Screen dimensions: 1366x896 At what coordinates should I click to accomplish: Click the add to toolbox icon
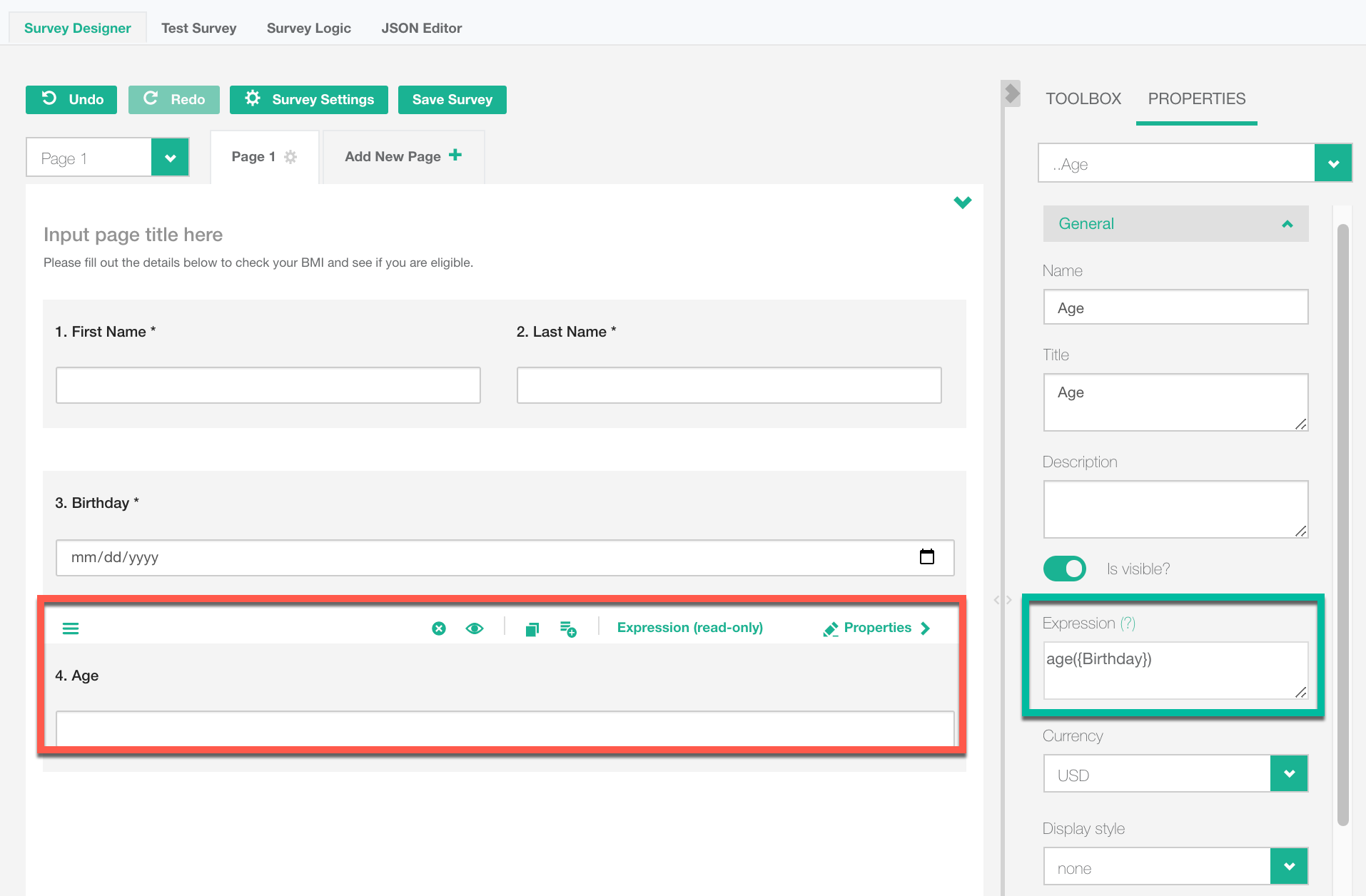tap(568, 628)
